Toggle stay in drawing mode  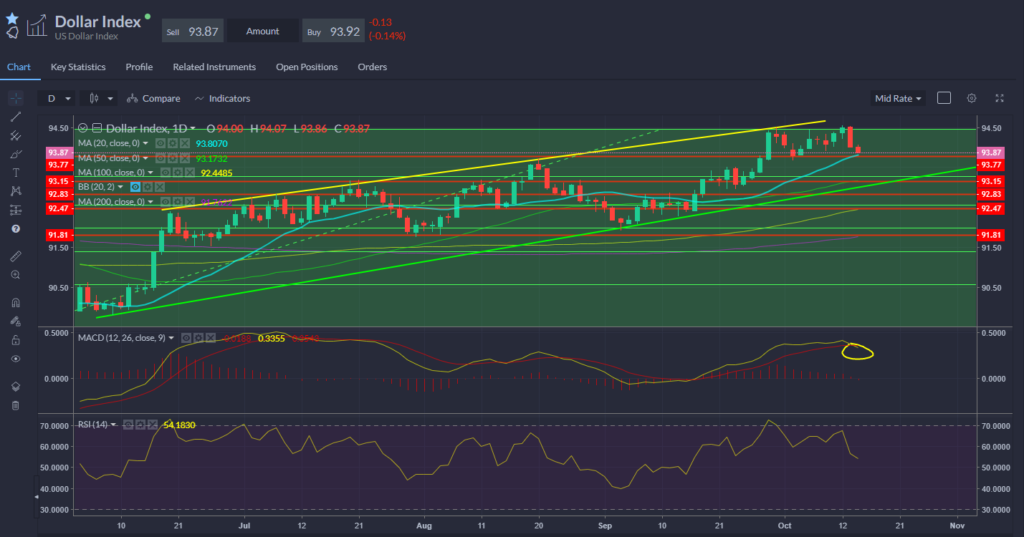point(16,321)
